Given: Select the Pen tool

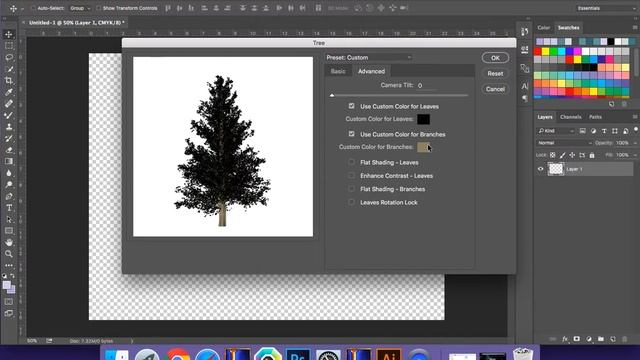Looking at the screenshot, I should (9, 196).
